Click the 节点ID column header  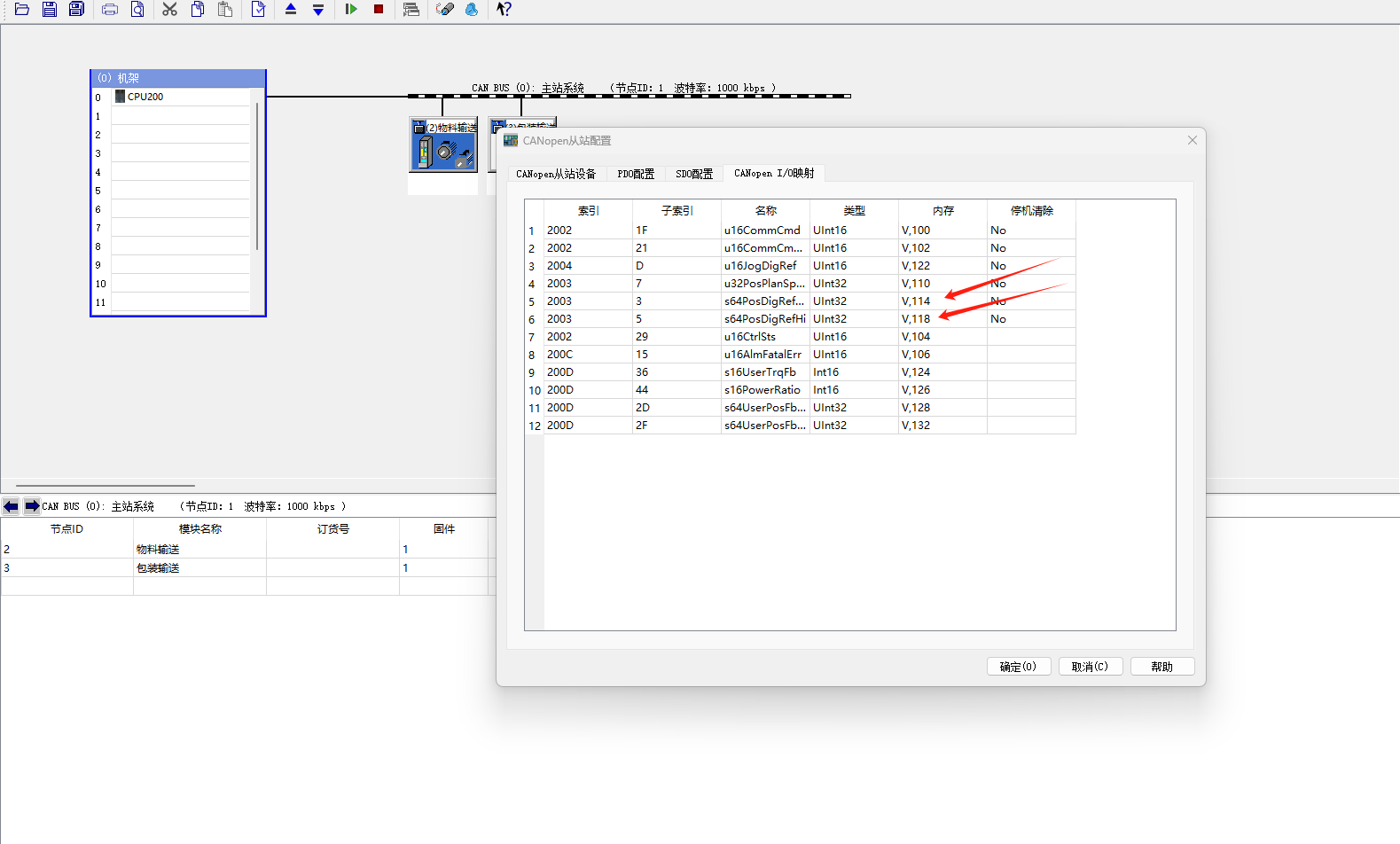(66, 529)
